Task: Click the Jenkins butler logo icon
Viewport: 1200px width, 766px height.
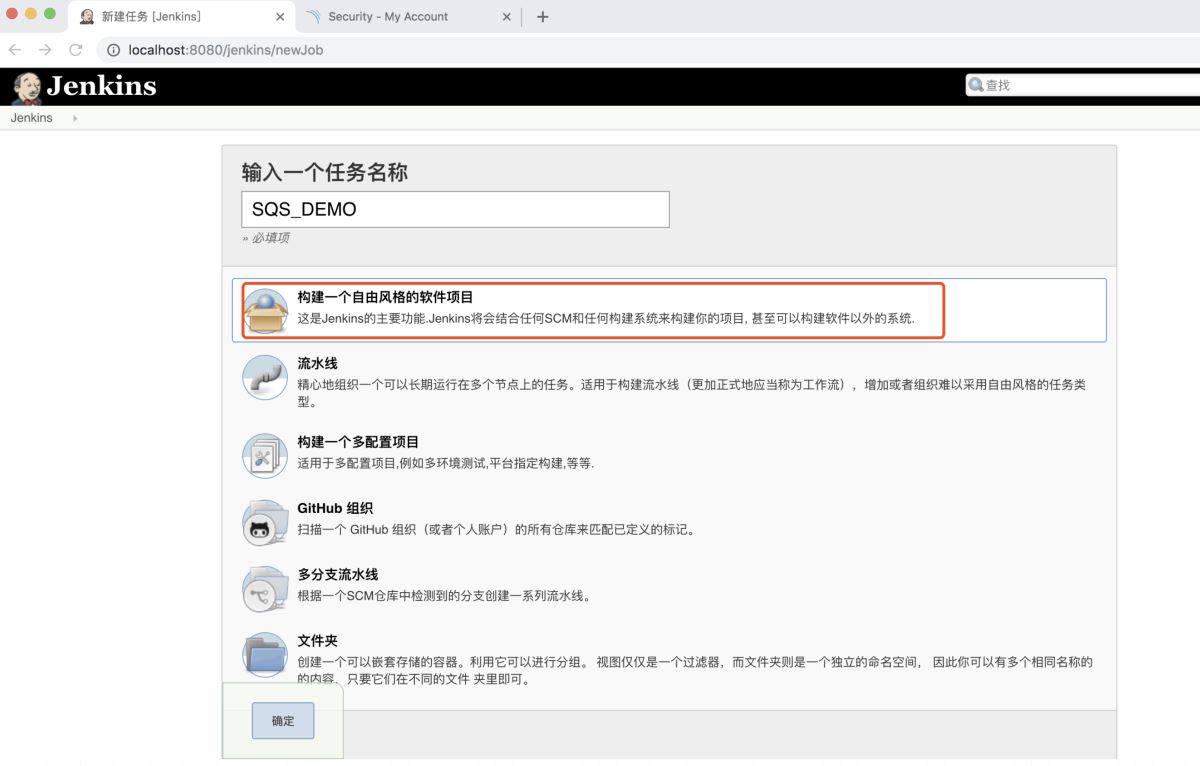Action: (27, 88)
